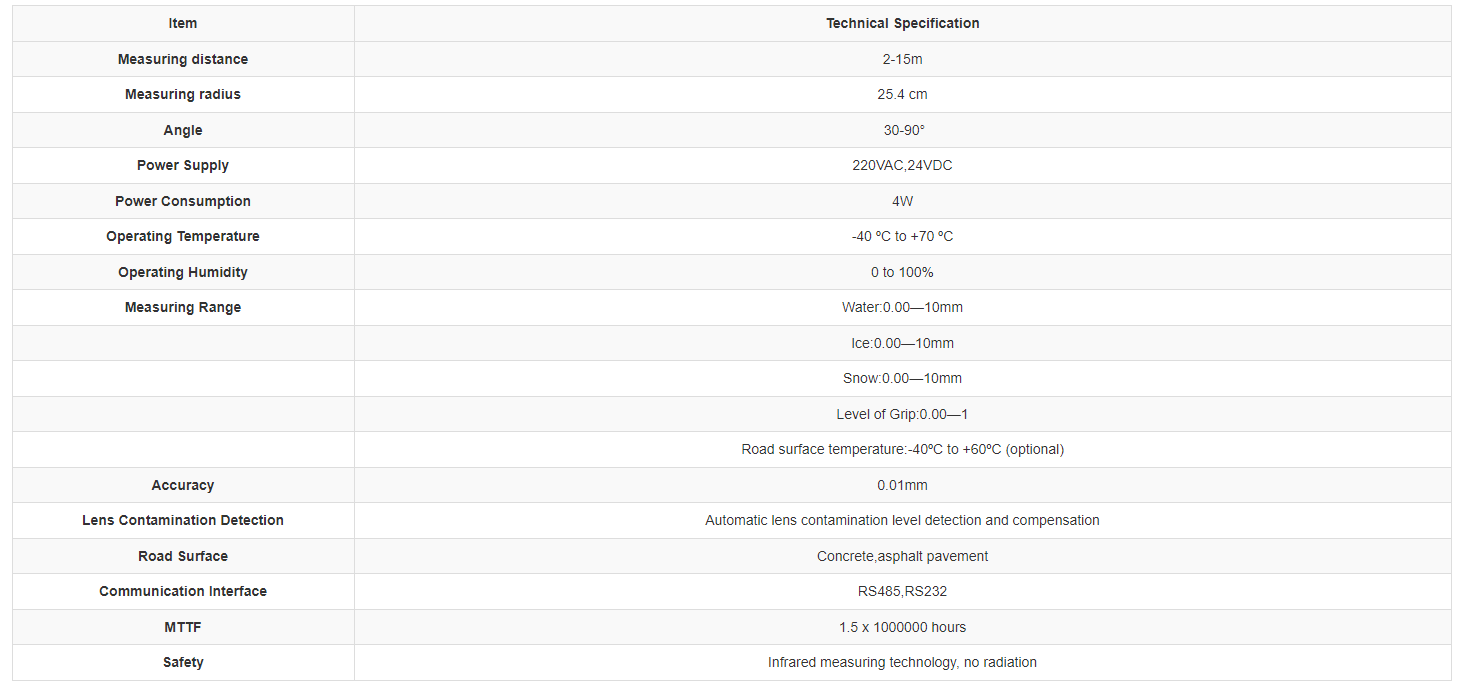Select the "Level of Grip:0.00—1" cell
Viewport: 1458px width, 687px height.
902,414
